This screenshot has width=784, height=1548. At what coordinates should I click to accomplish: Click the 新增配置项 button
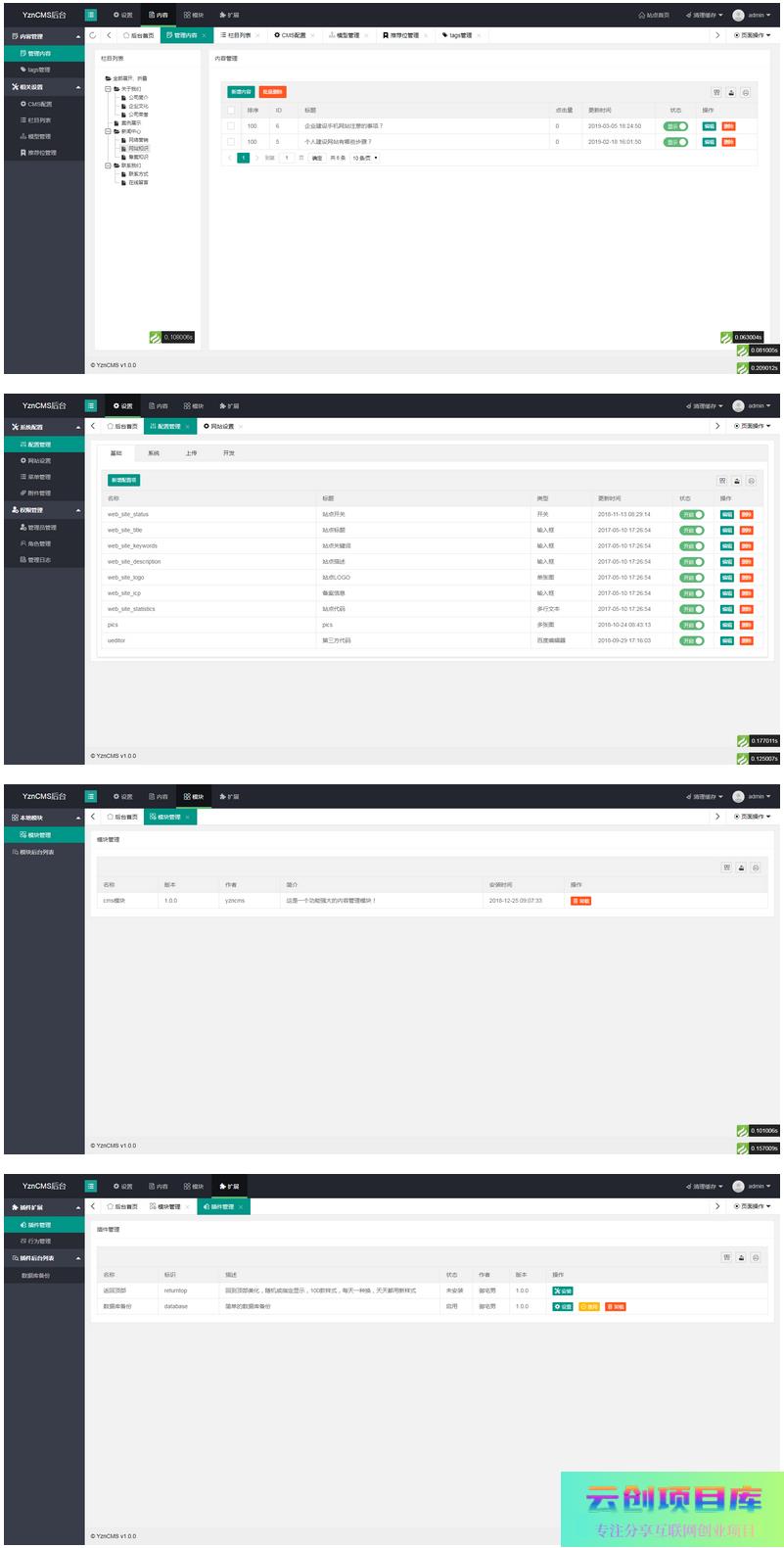coord(123,480)
